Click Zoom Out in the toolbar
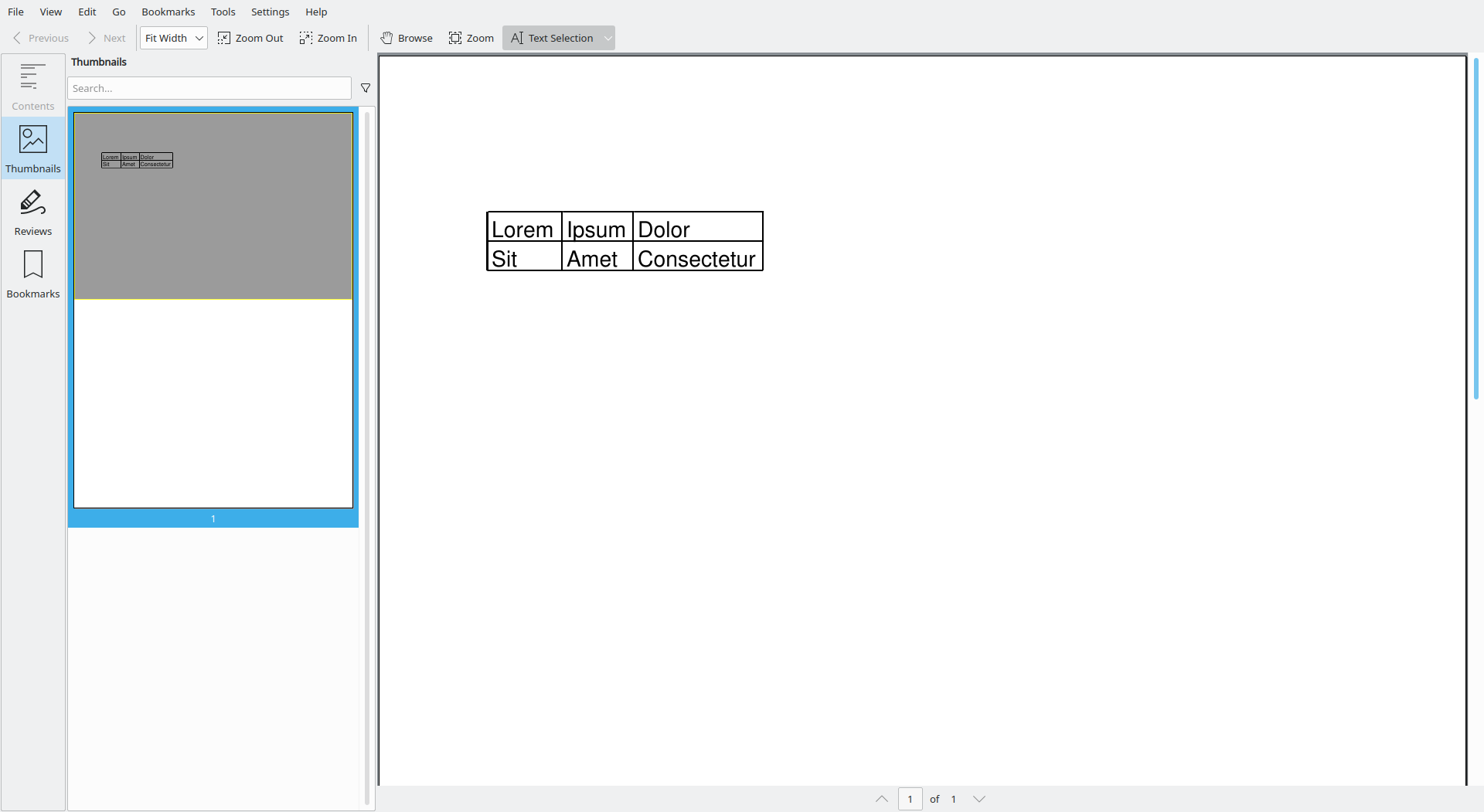The image size is (1484, 812). click(250, 38)
